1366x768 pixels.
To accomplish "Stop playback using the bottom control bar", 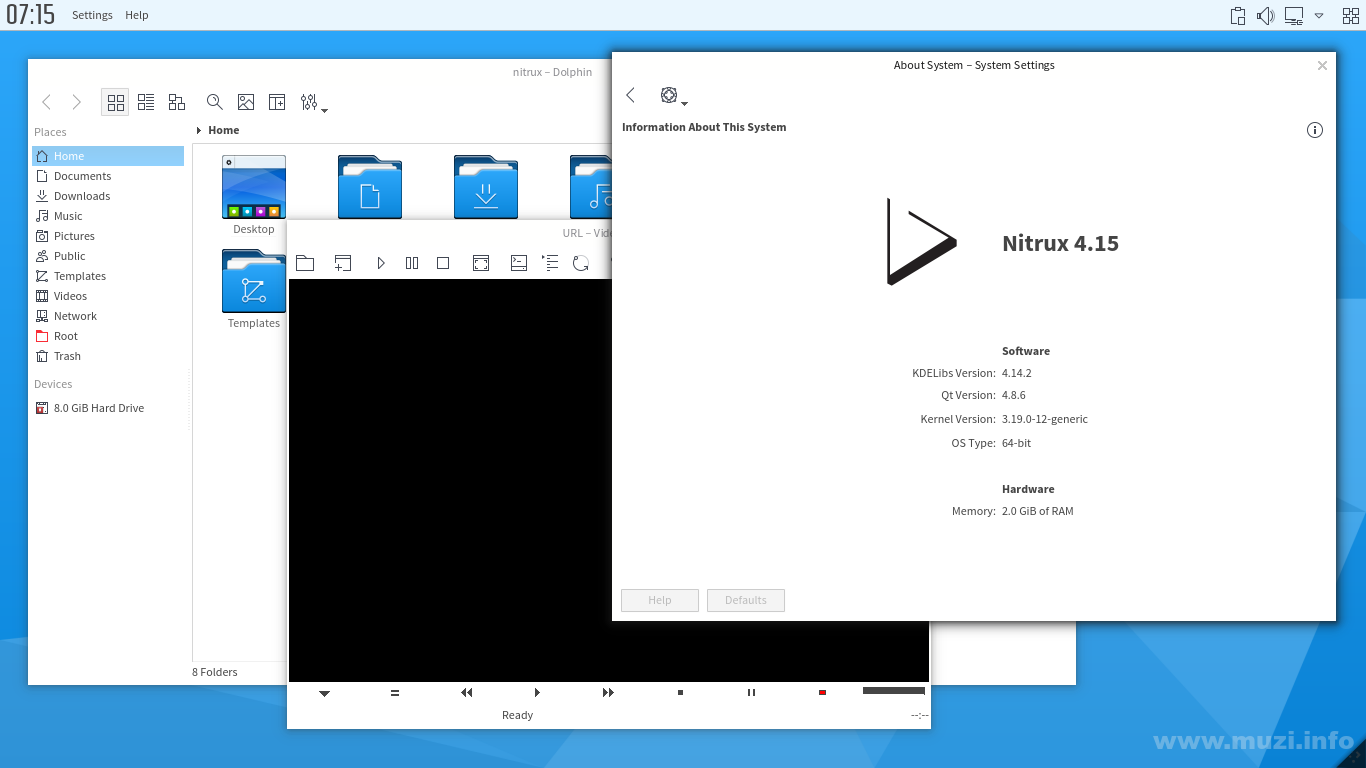I will tap(680, 693).
